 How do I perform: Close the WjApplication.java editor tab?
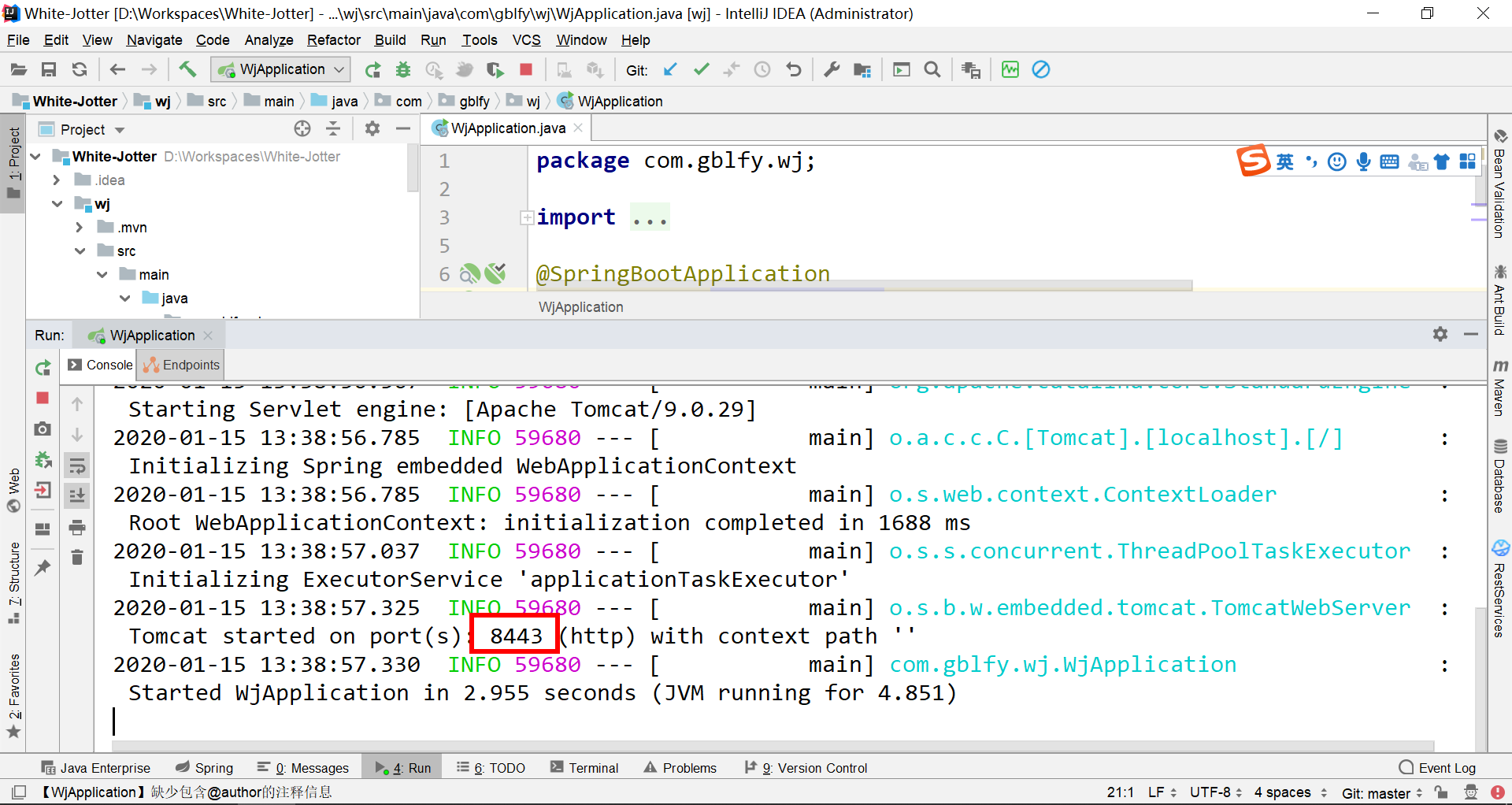pos(578,128)
